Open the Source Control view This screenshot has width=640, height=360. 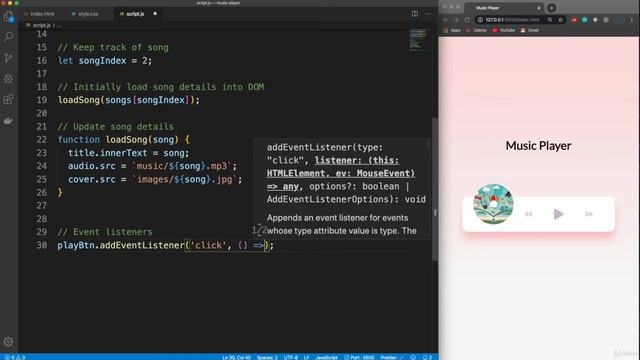(9, 58)
